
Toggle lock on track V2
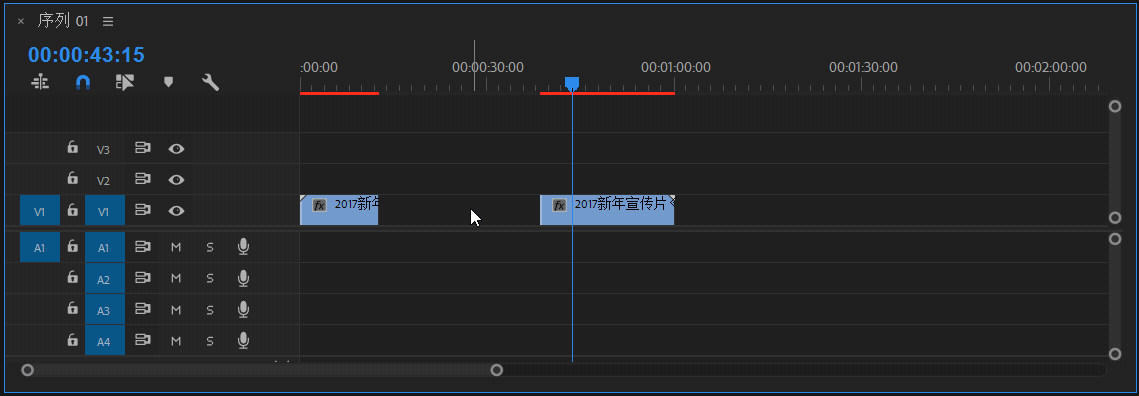click(72, 179)
